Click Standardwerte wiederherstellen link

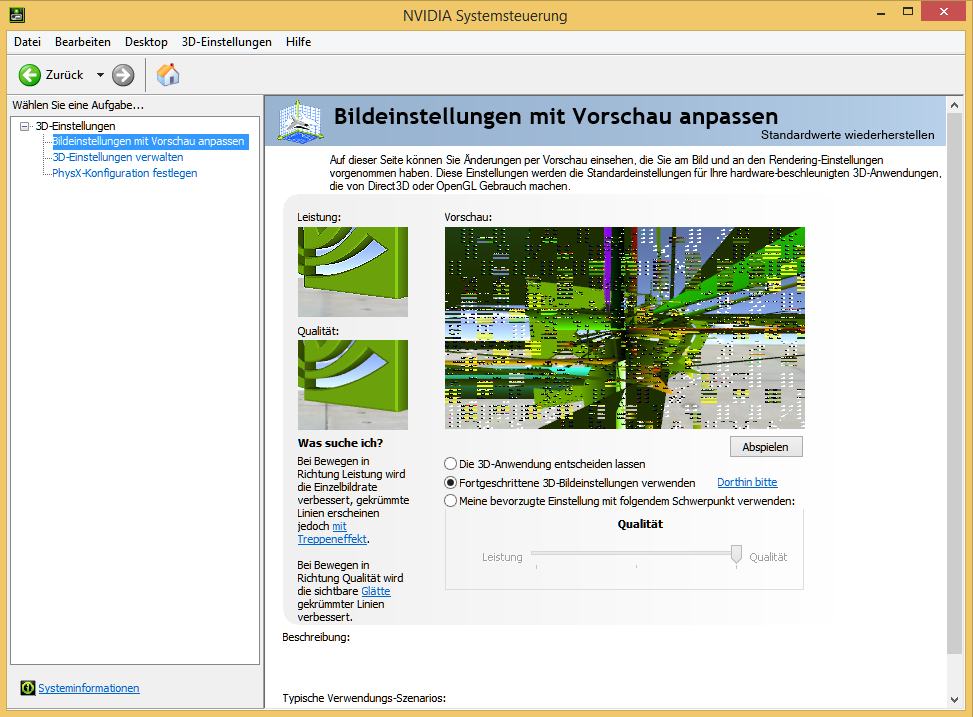coord(848,135)
